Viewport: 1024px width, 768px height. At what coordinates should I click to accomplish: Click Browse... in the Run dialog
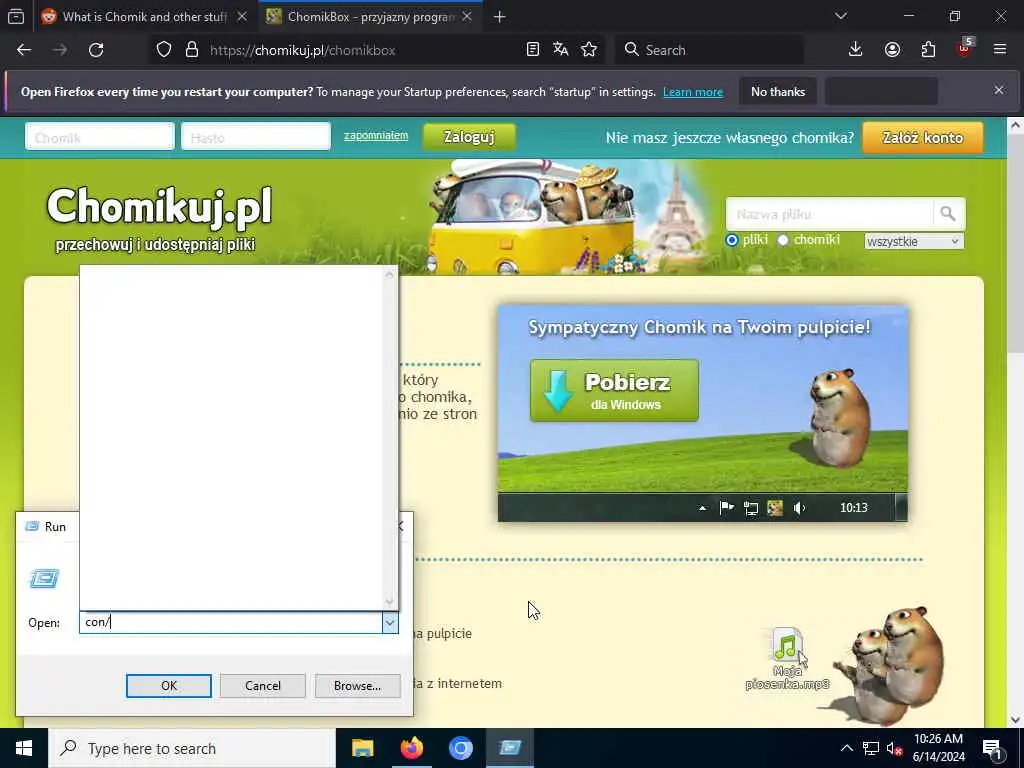357,686
